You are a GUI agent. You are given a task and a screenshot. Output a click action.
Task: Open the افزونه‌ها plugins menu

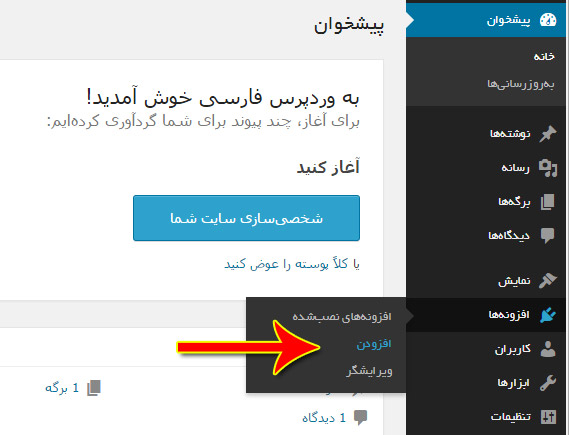(x=487, y=315)
